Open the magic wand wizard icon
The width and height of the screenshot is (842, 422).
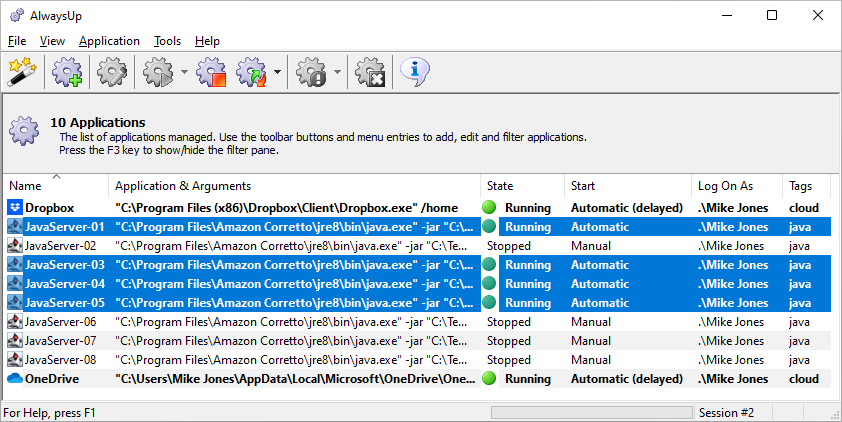22,72
